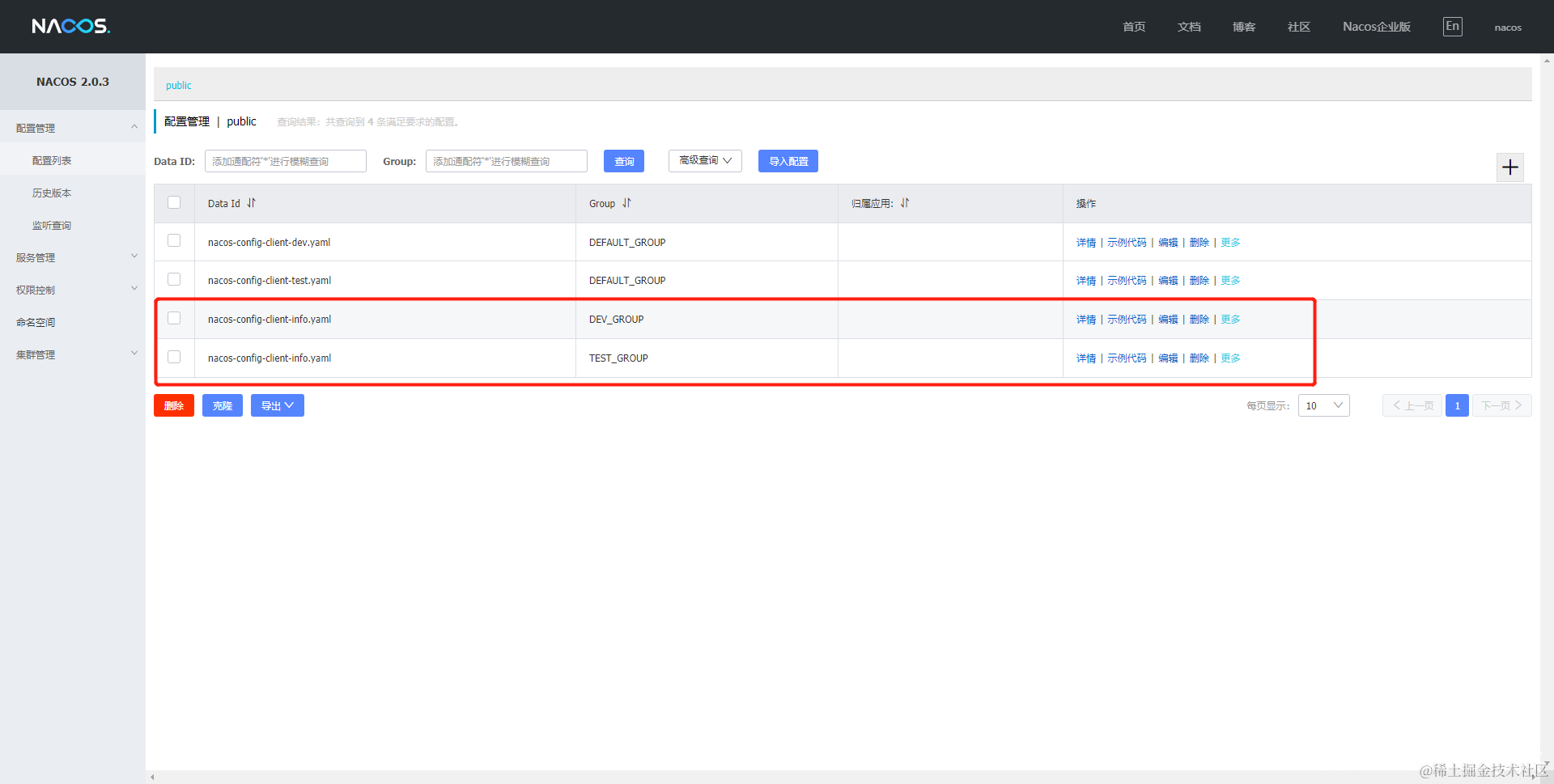Click the red 删除 batch delete button
This screenshot has height=784, width=1554.
click(174, 405)
